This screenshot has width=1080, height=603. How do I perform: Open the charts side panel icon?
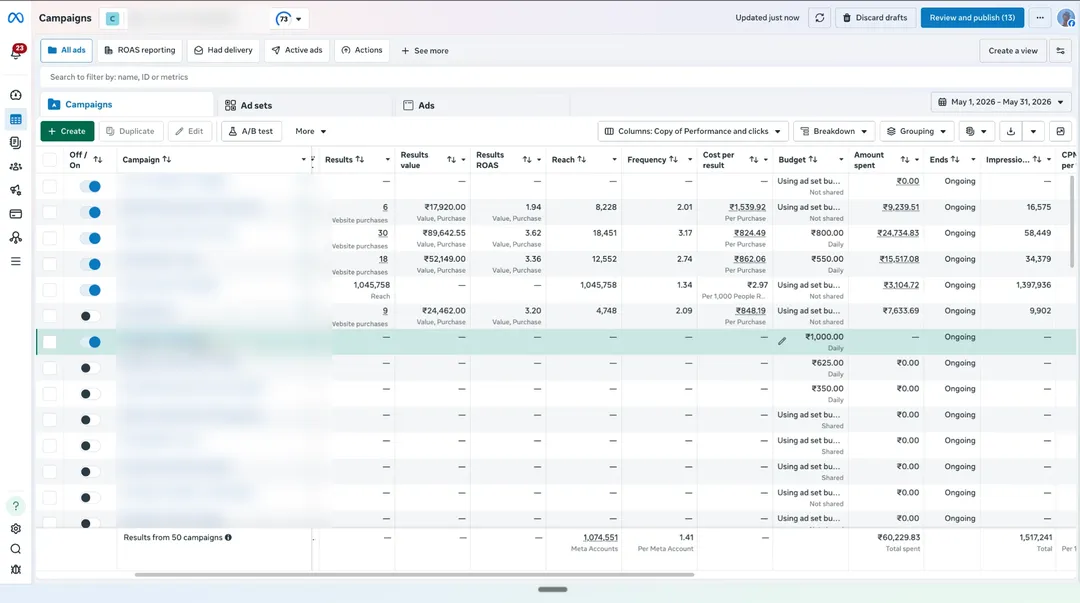[x=1061, y=131]
